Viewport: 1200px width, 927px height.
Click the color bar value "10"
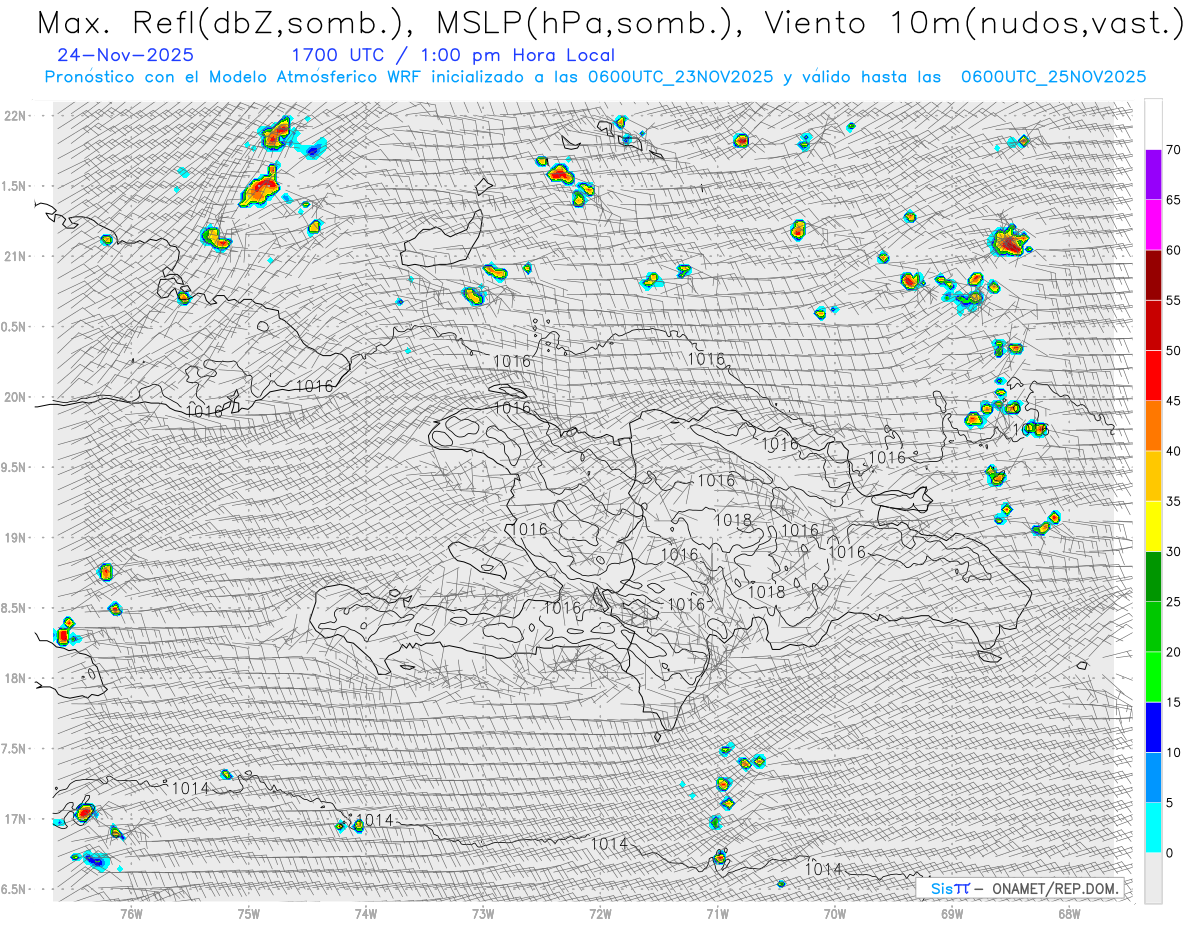click(x=1173, y=752)
